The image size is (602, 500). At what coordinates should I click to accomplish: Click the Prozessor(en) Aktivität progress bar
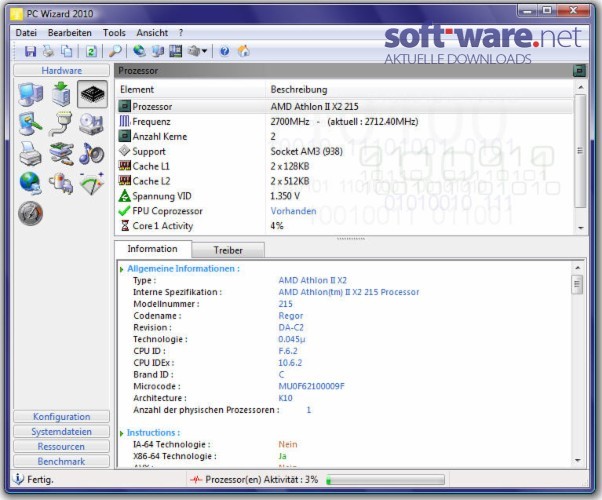(385, 480)
